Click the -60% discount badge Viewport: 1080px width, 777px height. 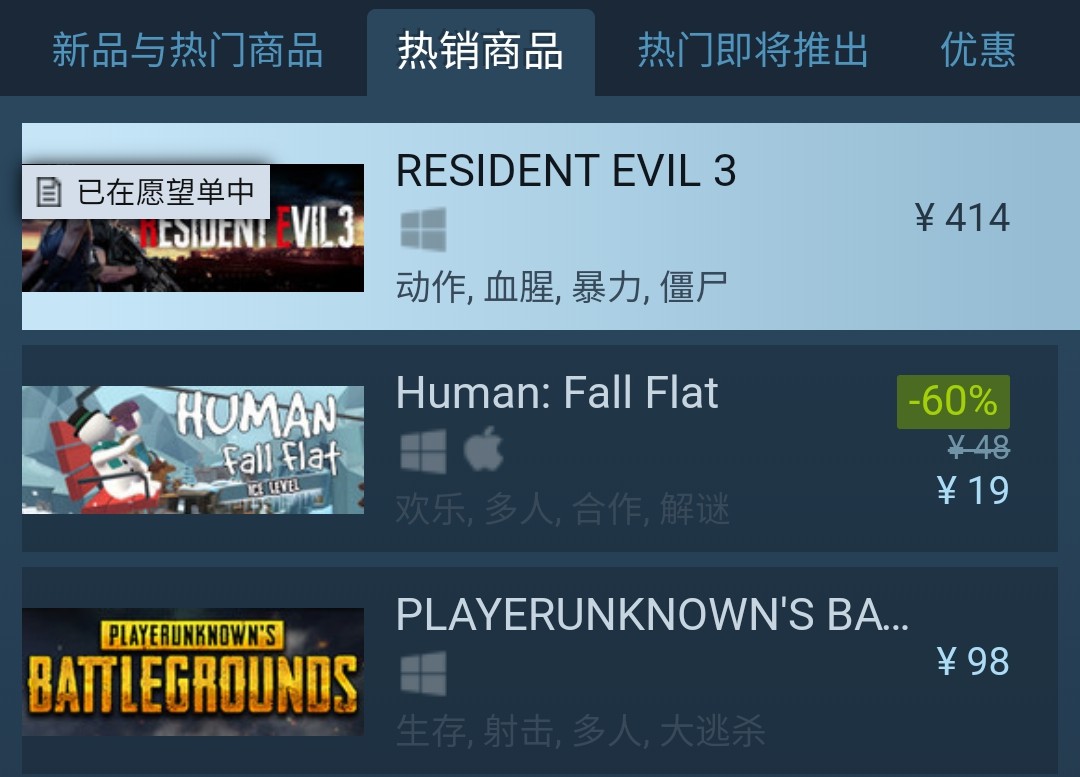click(x=953, y=402)
